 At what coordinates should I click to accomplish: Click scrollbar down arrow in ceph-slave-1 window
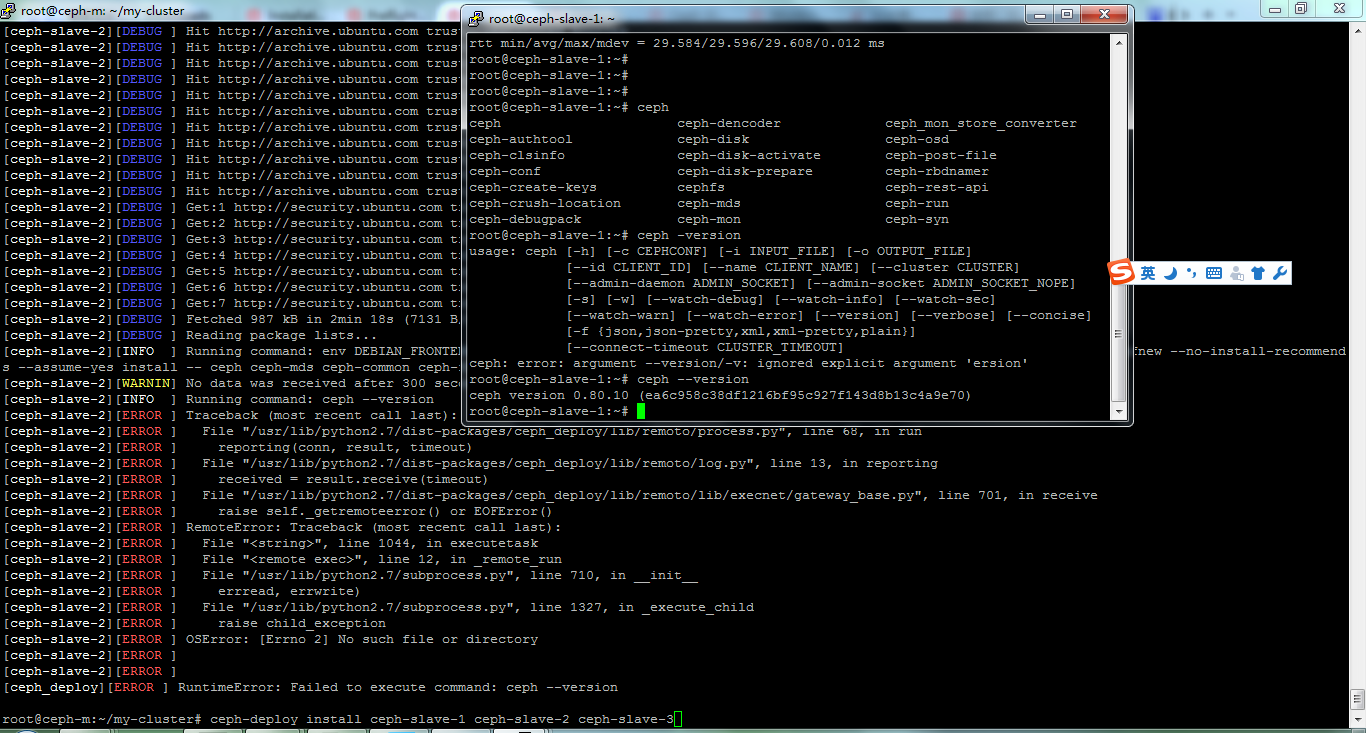(1119, 412)
